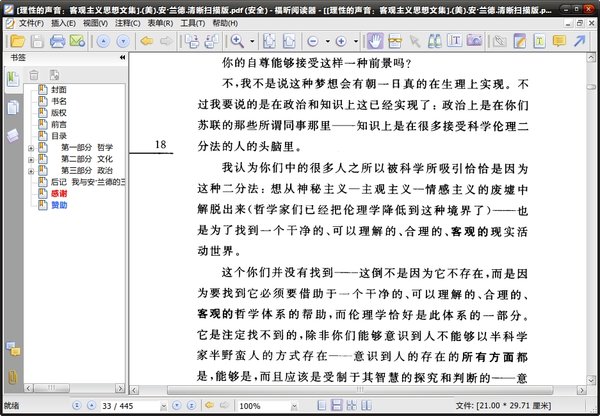Select the typewriter text tool
The height and width of the screenshot is (416, 600).
455,41
